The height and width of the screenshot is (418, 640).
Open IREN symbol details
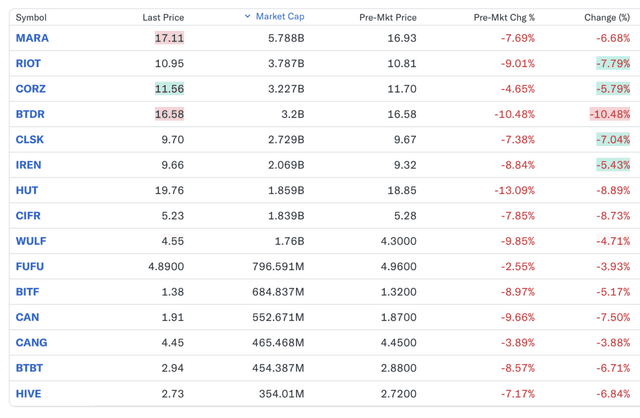coord(29,165)
